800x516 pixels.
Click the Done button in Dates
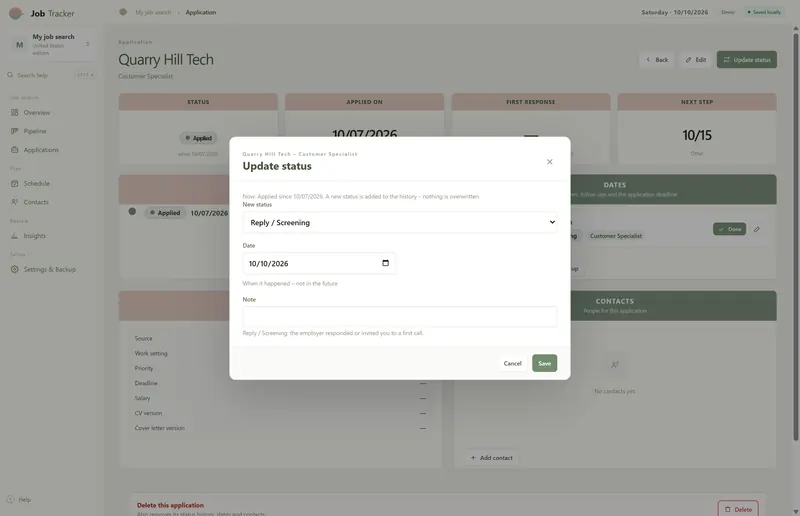[730, 229]
